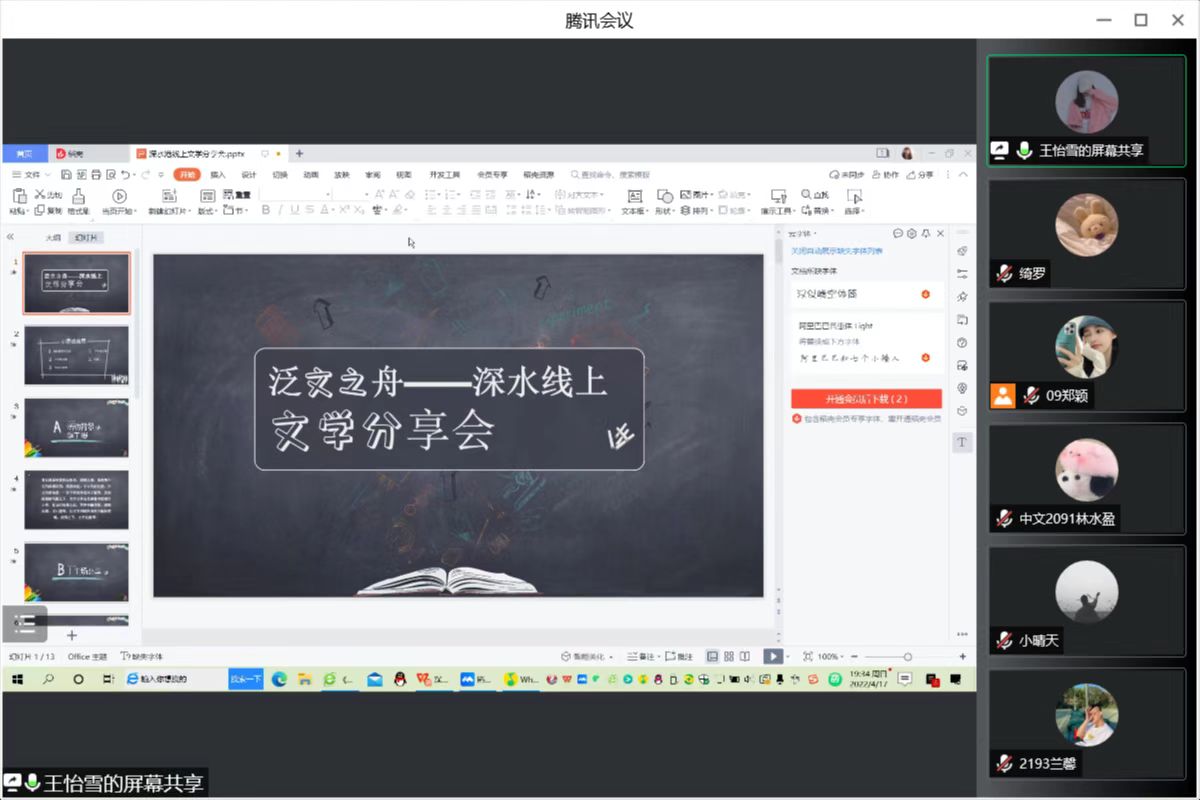Expand the 文件 menu dropdown

(30, 174)
